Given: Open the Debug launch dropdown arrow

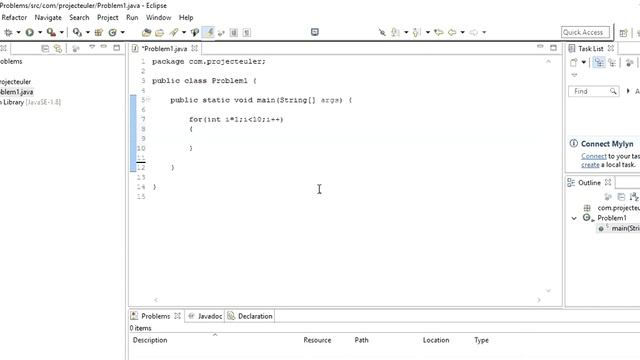Looking at the screenshot, I should (18, 32).
